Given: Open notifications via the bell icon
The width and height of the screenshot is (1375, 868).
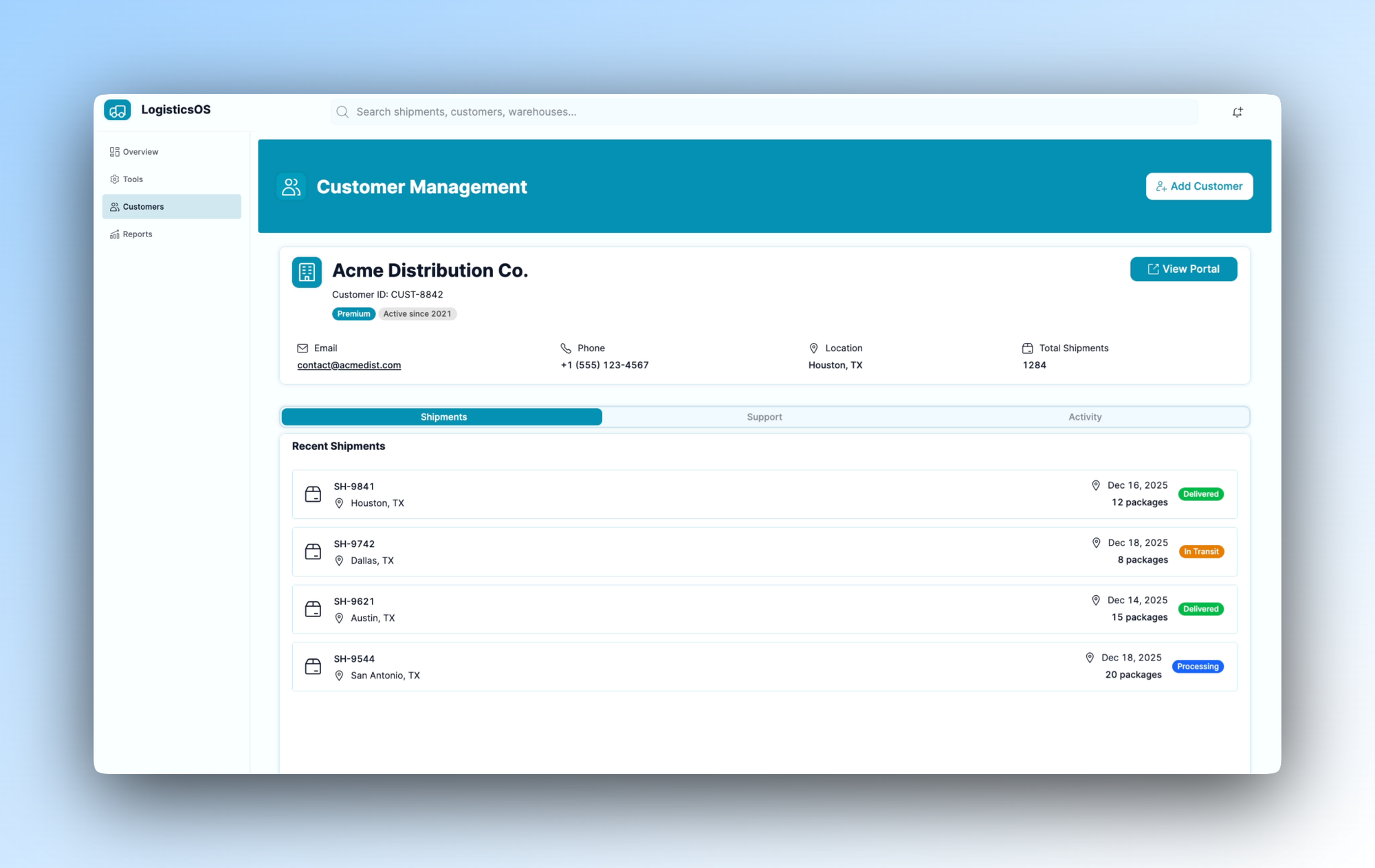Looking at the screenshot, I should click(x=1237, y=111).
